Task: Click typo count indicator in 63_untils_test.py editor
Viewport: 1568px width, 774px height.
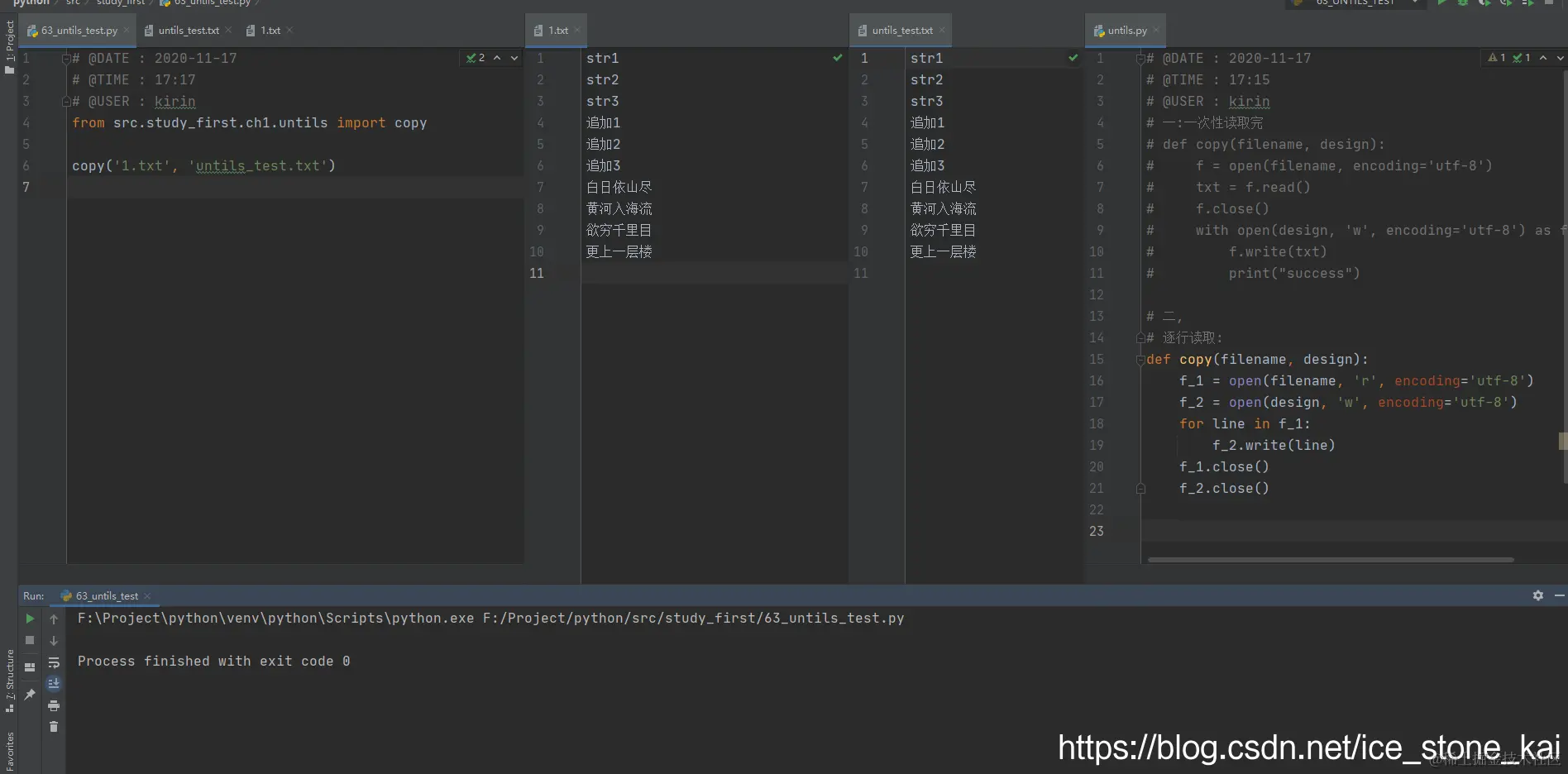Action: click(476, 58)
